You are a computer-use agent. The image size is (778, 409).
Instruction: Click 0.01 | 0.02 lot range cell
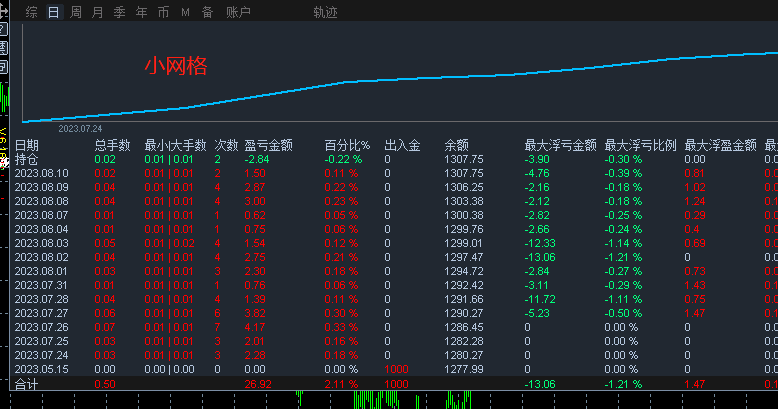(x=169, y=243)
